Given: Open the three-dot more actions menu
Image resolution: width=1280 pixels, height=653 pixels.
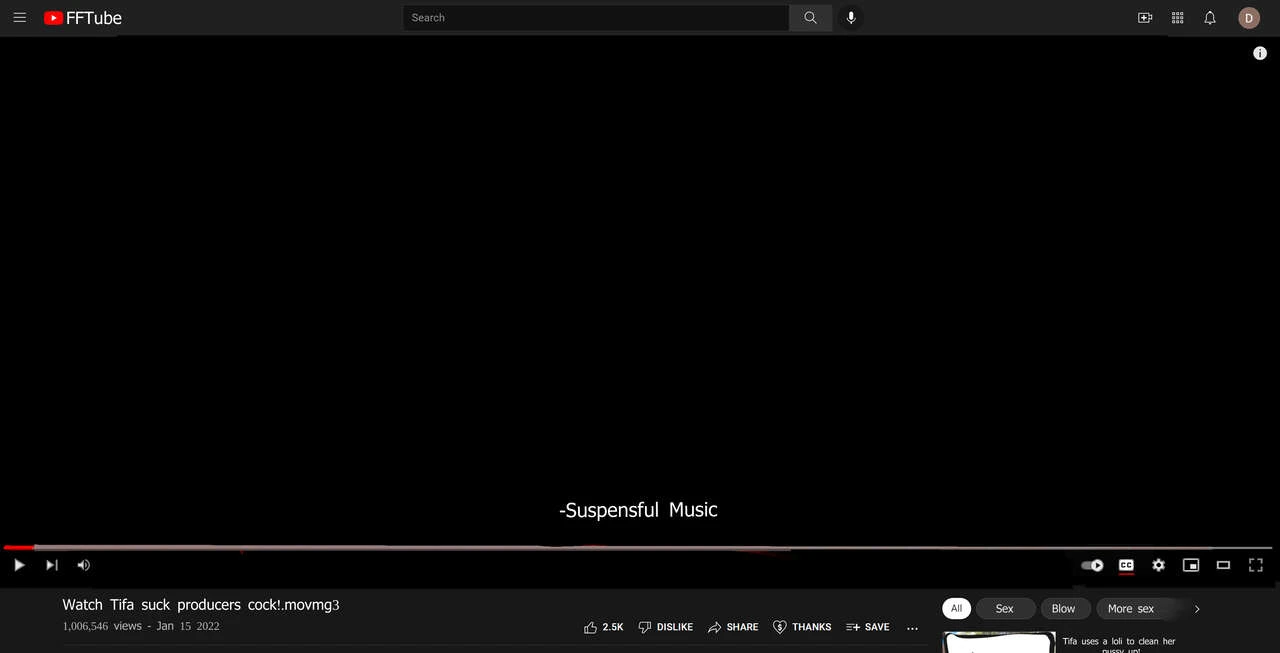Looking at the screenshot, I should [x=912, y=627].
